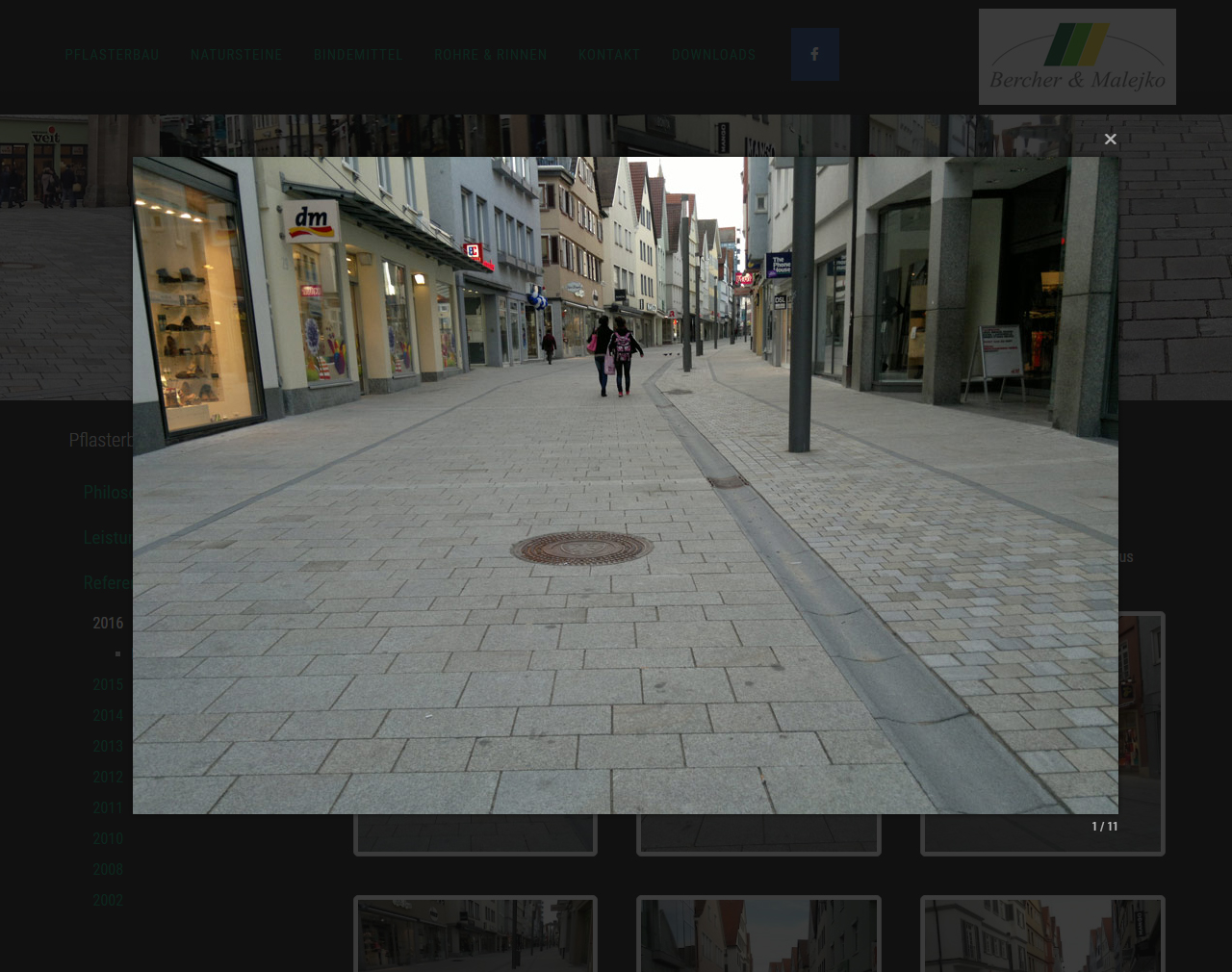Viewport: 1232px width, 972px height.
Task: Select the 2016 references year
Action: pyautogui.click(x=108, y=623)
